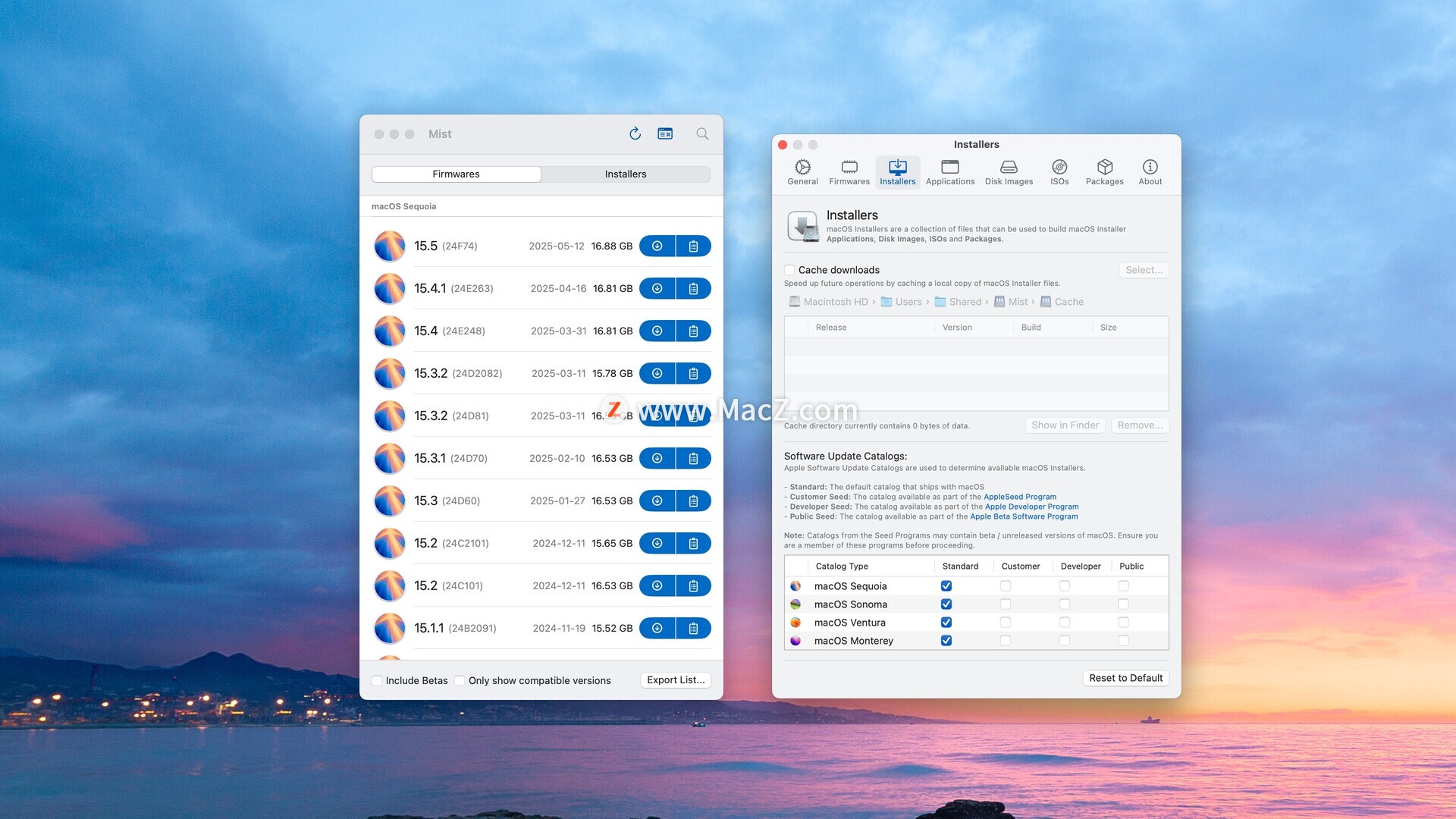1456x819 pixels.
Task: Click clipboard button for 15.4 (24E248)
Action: coord(693,331)
